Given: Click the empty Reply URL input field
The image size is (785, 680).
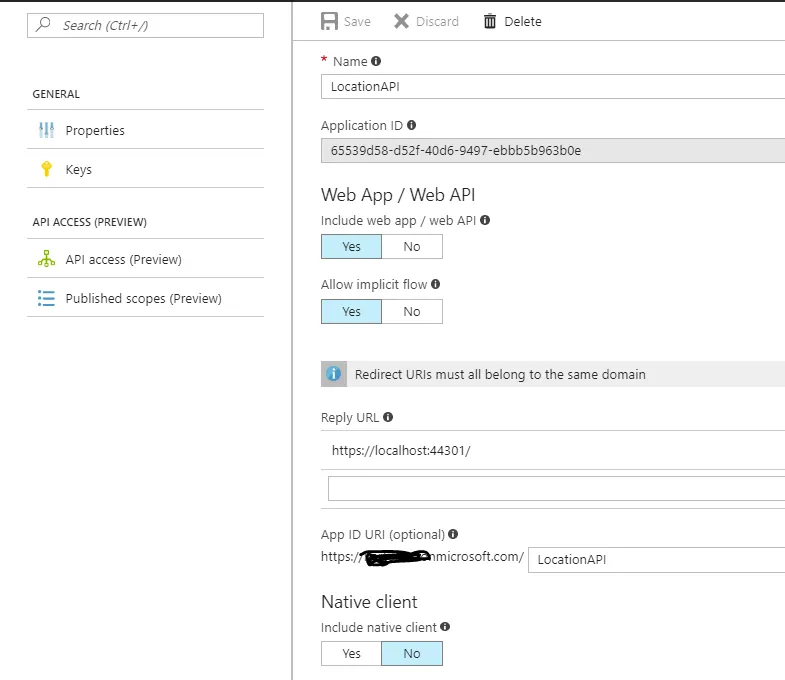Looking at the screenshot, I should pyautogui.click(x=555, y=488).
